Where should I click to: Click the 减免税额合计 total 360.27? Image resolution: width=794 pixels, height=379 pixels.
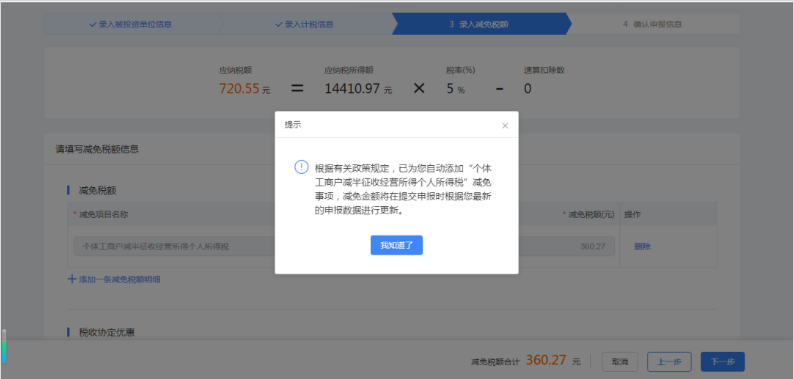point(546,360)
